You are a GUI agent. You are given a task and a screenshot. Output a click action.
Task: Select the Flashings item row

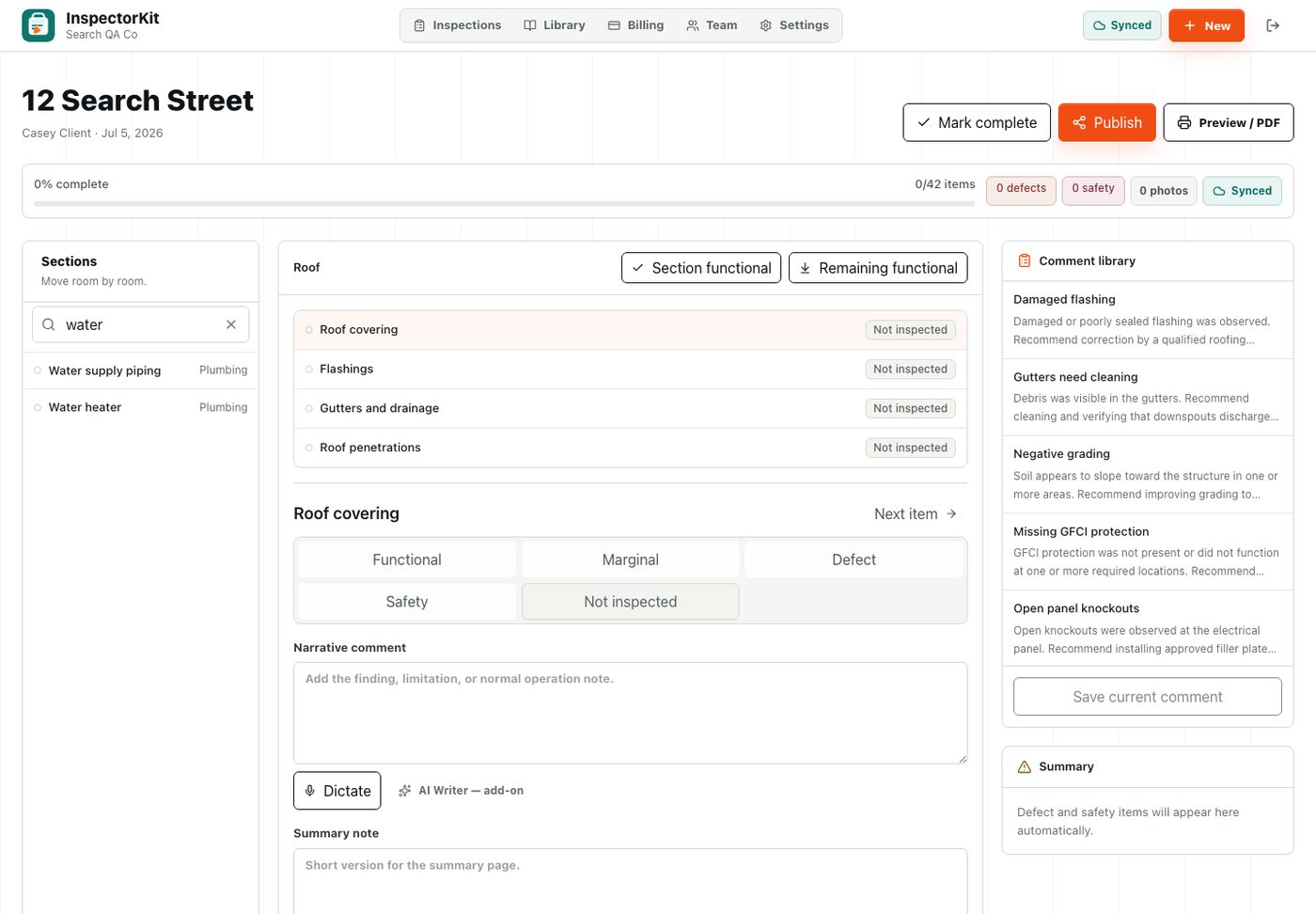[631, 370]
